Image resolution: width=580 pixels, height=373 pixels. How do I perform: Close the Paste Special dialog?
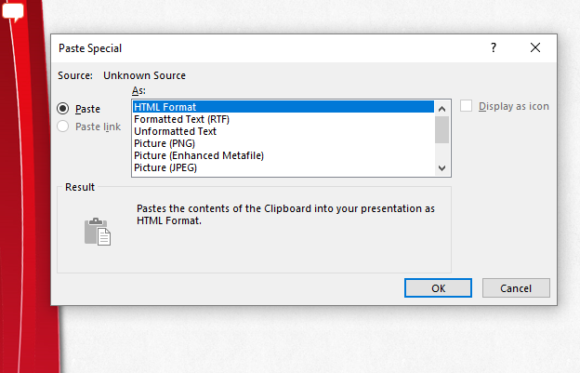pos(535,47)
